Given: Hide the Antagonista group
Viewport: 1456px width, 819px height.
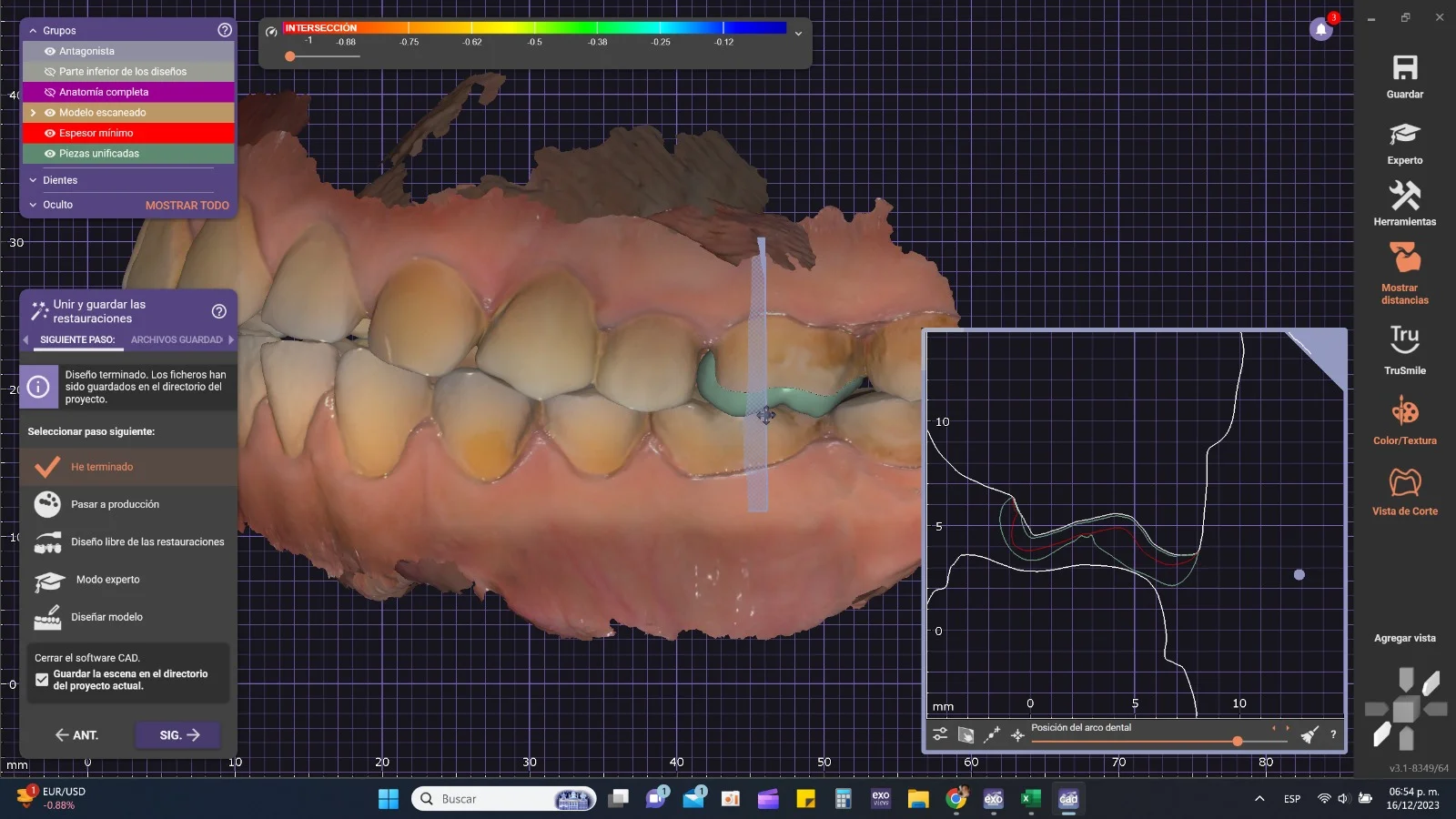Looking at the screenshot, I should point(50,52).
